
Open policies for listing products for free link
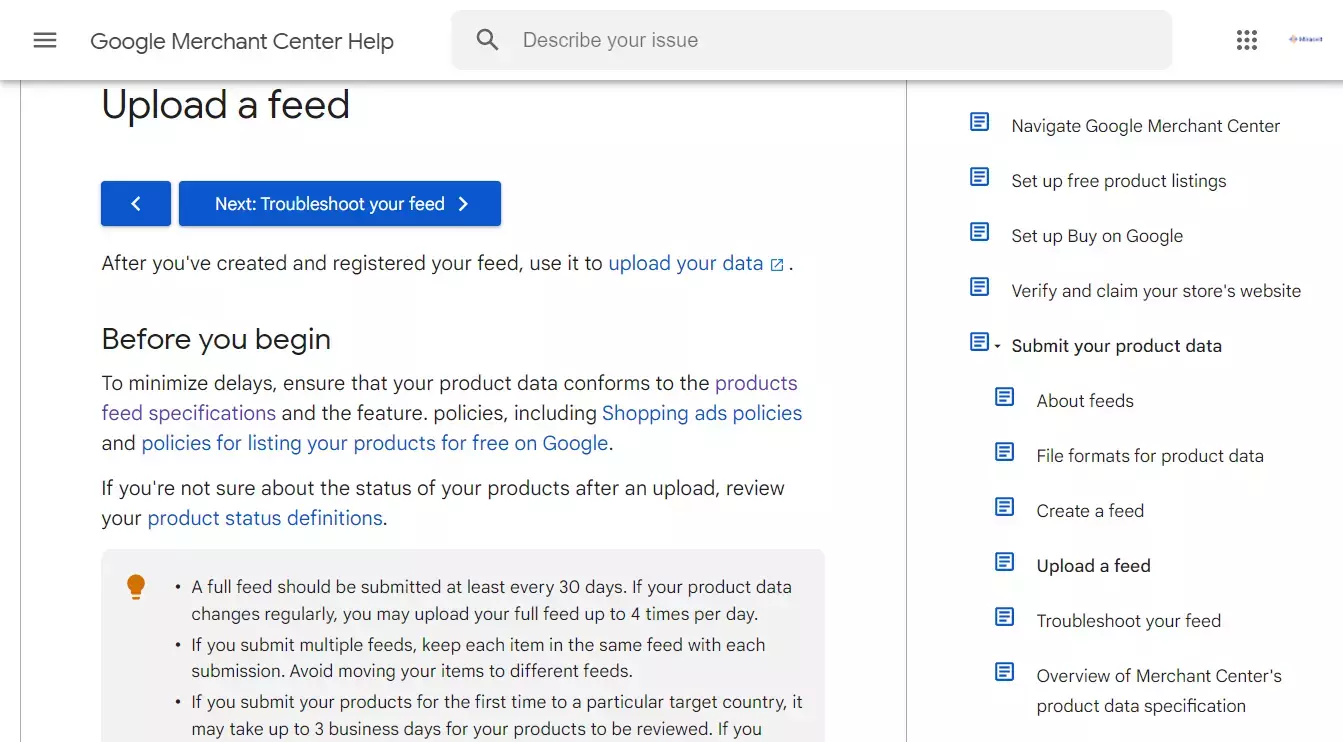click(374, 443)
